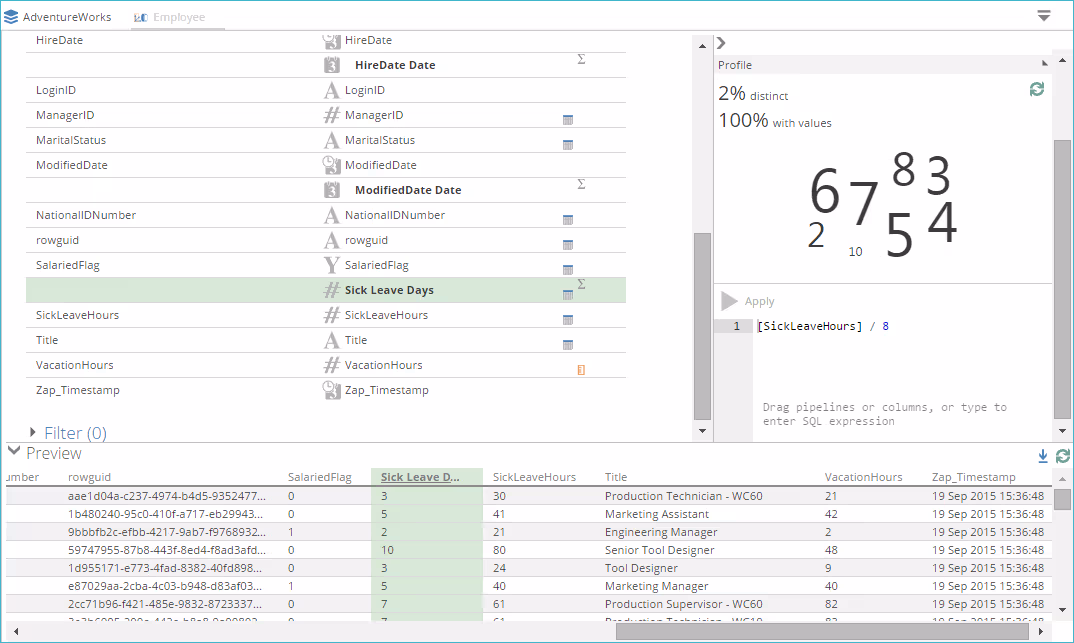
Task: Click the table icon next to SalariedFlag
Action: coord(568,270)
